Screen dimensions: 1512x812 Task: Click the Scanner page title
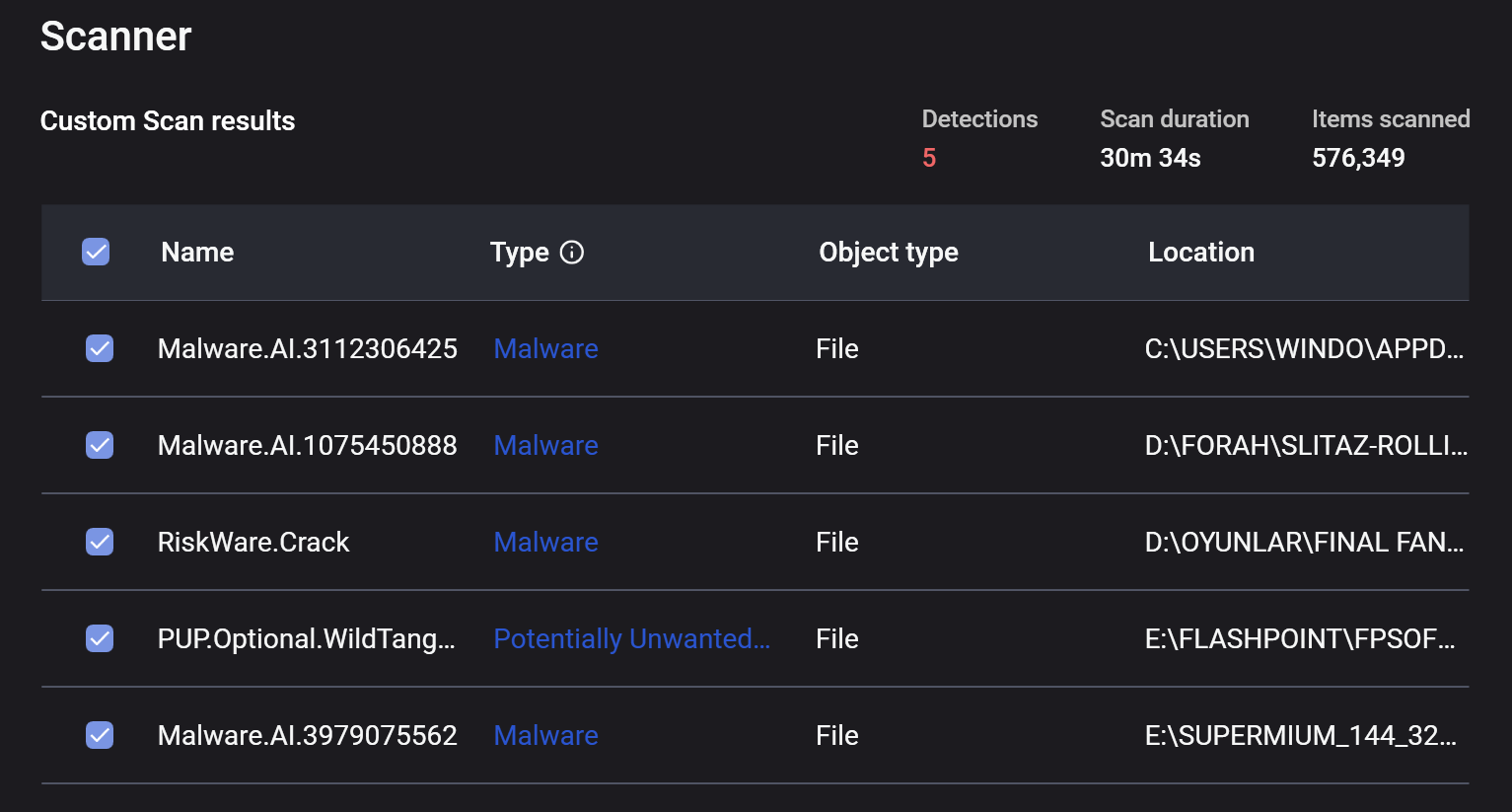click(x=115, y=37)
